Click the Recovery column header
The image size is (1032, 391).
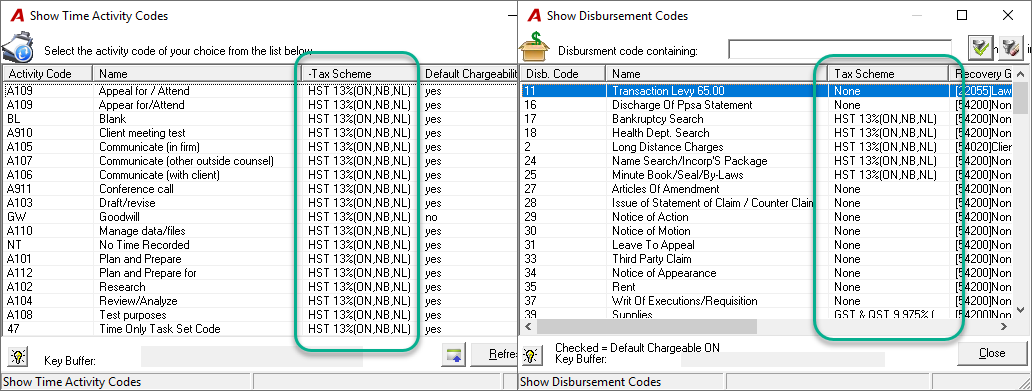[x=981, y=74]
